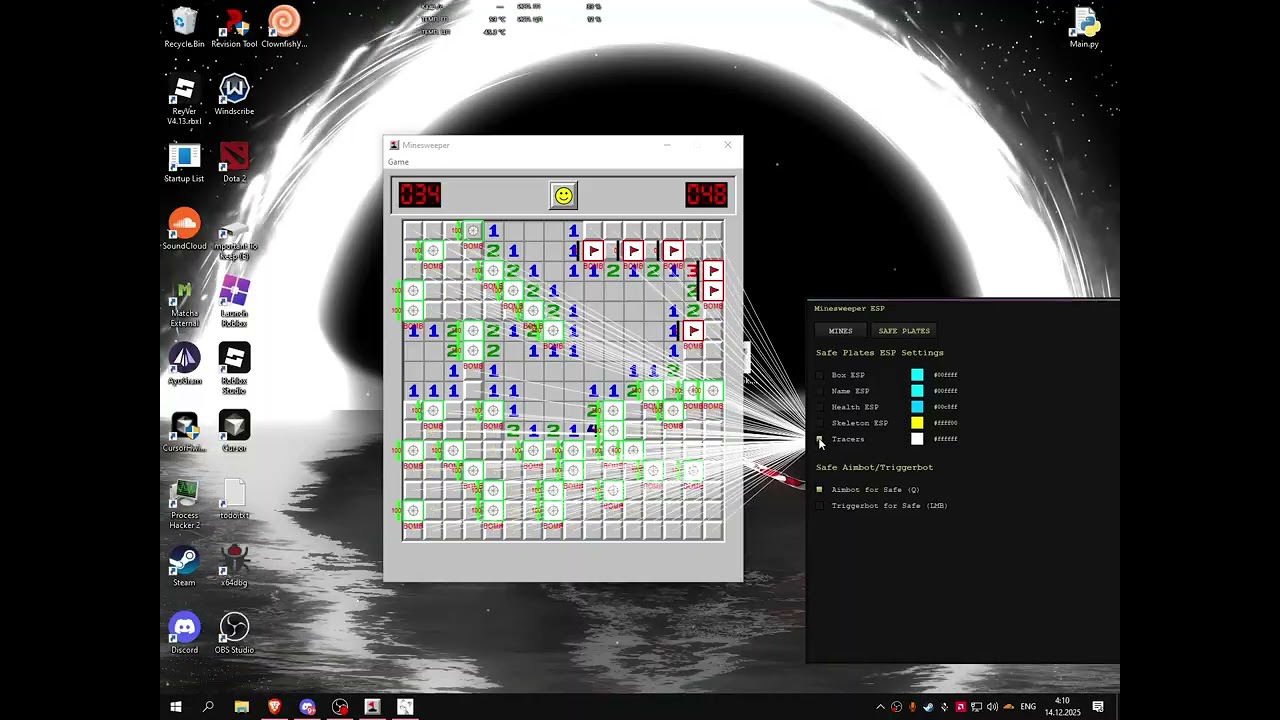Image resolution: width=1280 pixels, height=720 pixels.
Task: Expand hidden system tray icons chevron
Action: (x=880, y=707)
